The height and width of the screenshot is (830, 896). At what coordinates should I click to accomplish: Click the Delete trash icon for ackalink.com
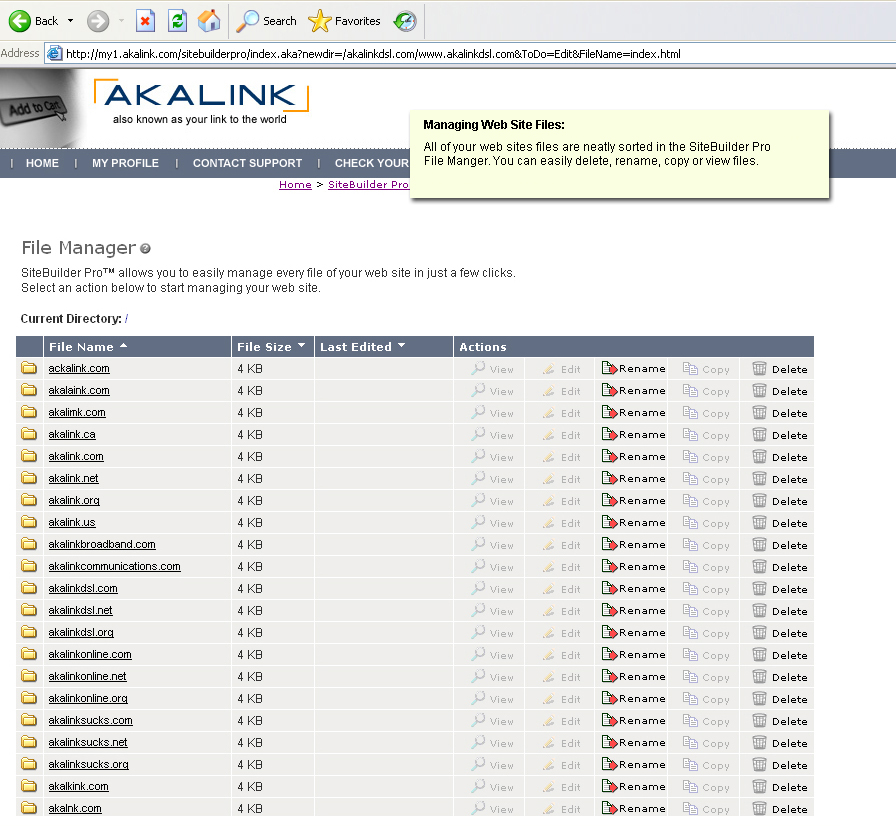coord(760,369)
